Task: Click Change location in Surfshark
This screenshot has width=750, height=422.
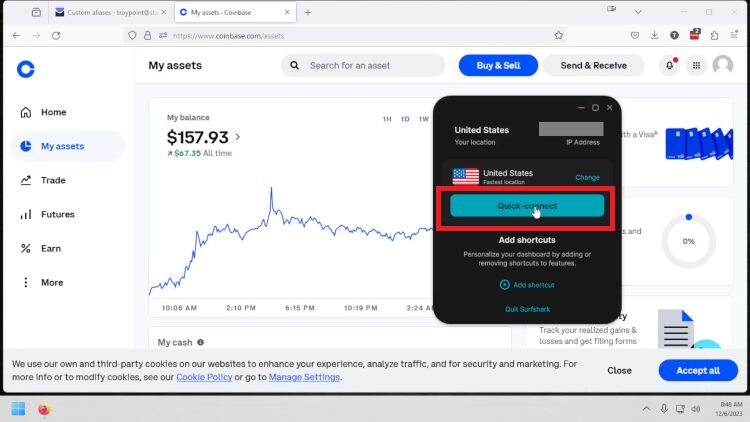Action: pos(587,177)
